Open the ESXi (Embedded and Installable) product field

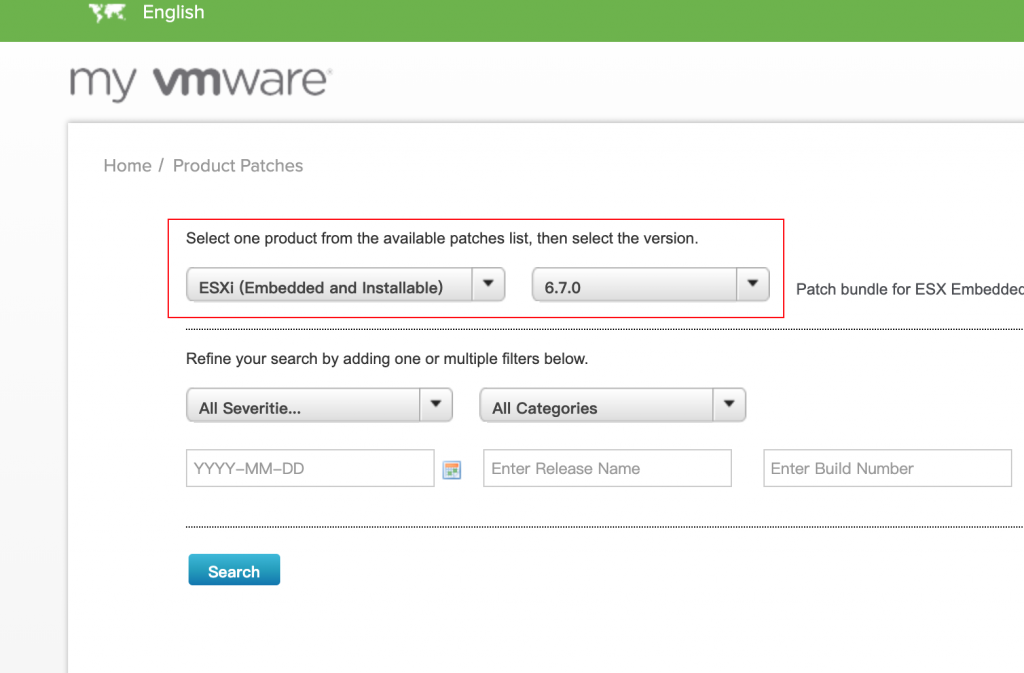(326, 287)
